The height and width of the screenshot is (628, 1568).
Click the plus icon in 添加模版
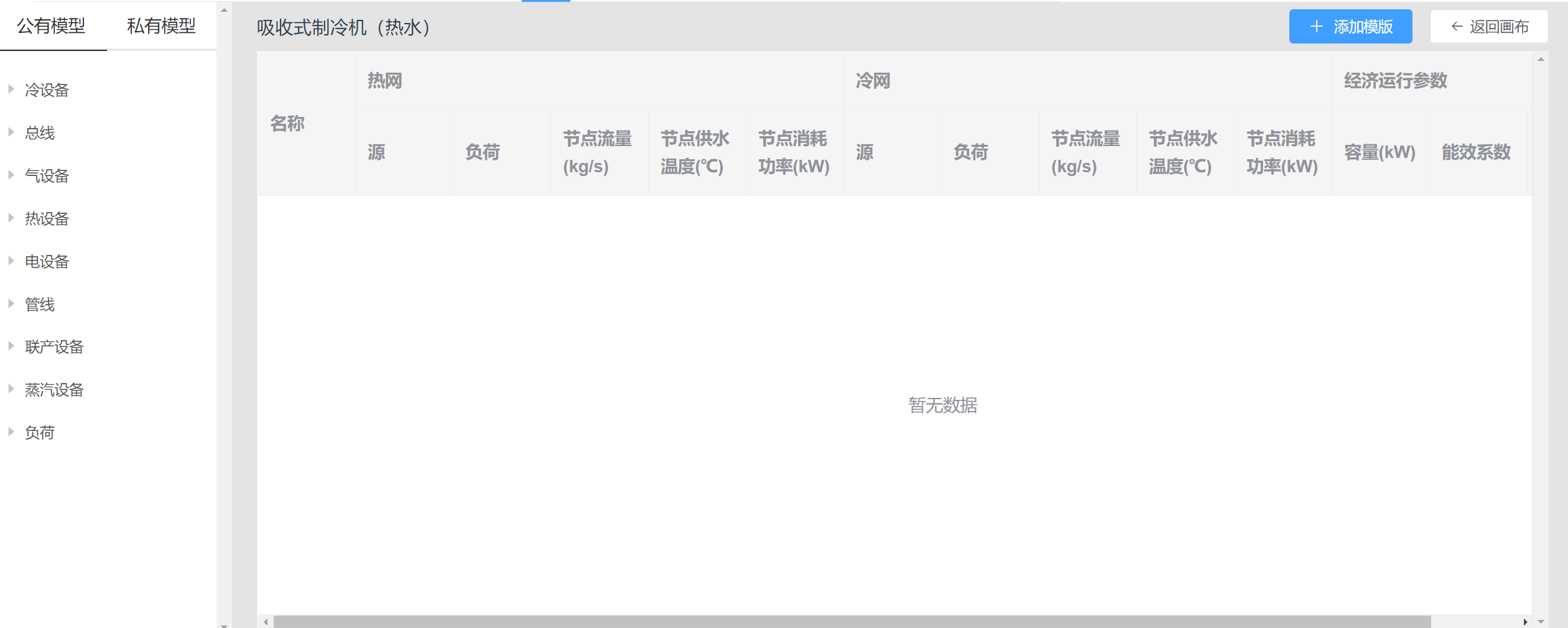(1316, 27)
